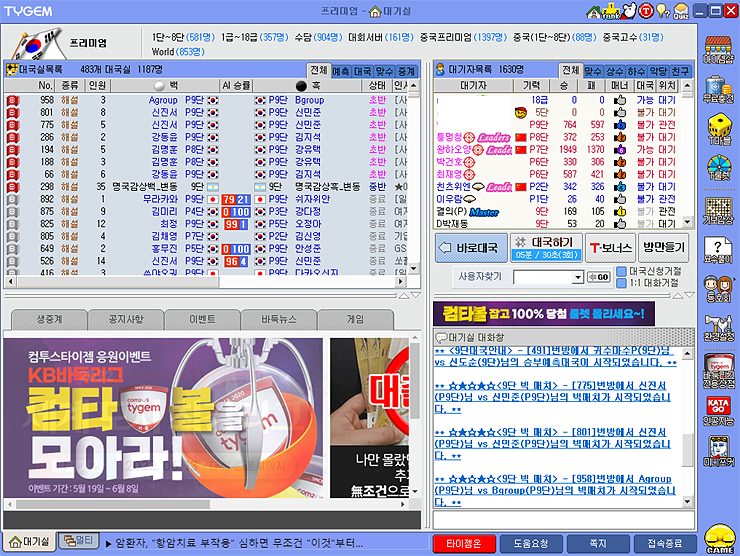The height and width of the screenshot is (556, 740).
Task: Open the home icon in title bar
Action: click(x=594, y=11)
